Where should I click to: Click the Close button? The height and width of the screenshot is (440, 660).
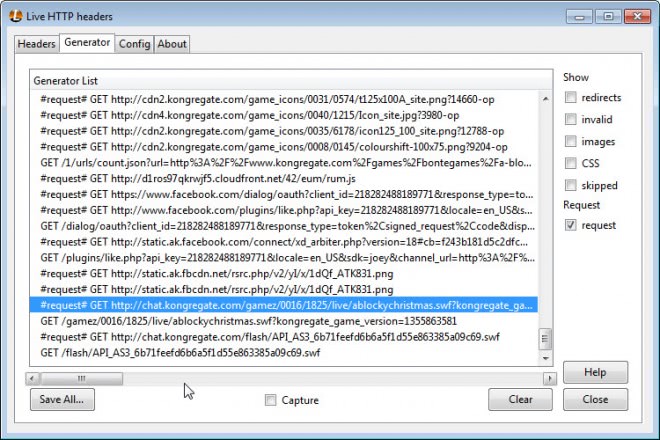click(595, 399)
